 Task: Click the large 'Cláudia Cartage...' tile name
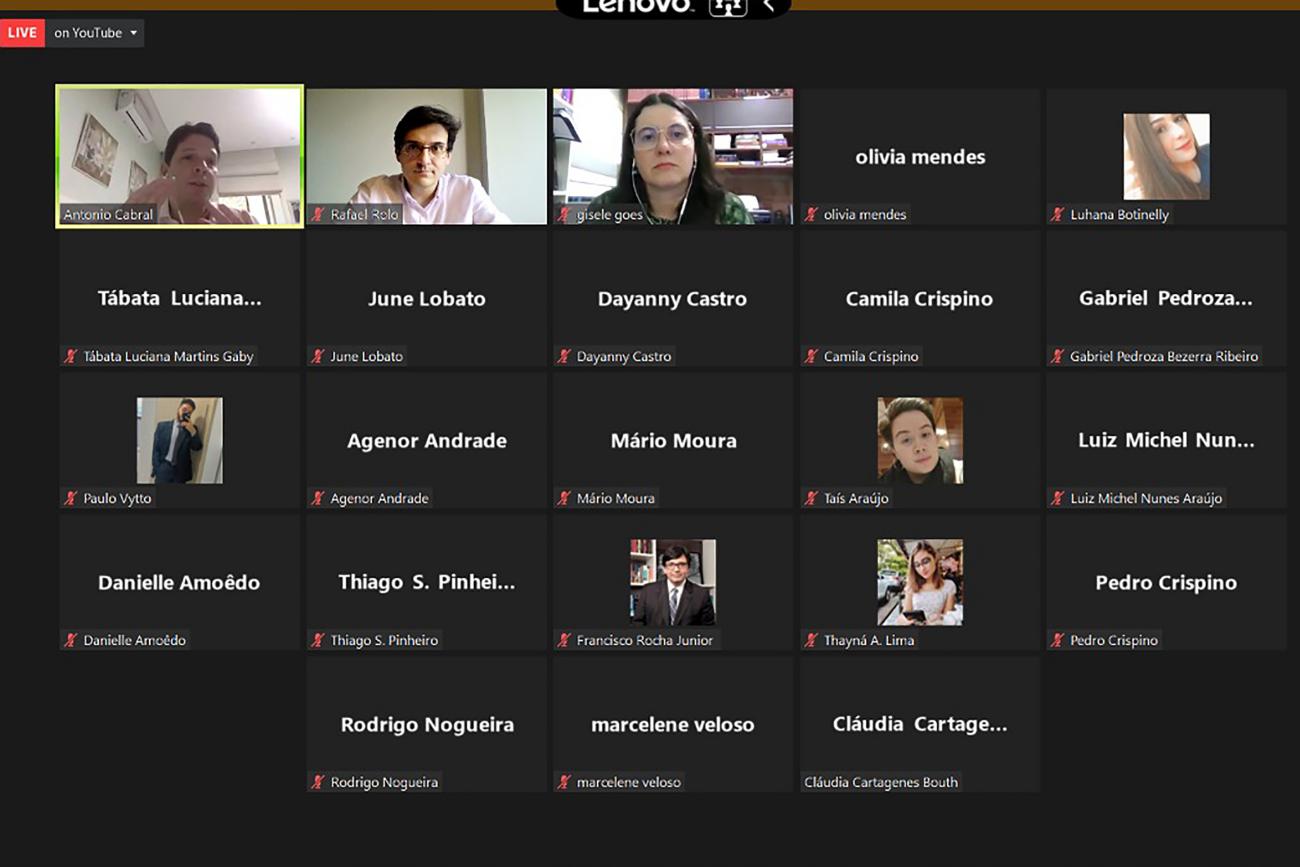(x=920, y=725)
